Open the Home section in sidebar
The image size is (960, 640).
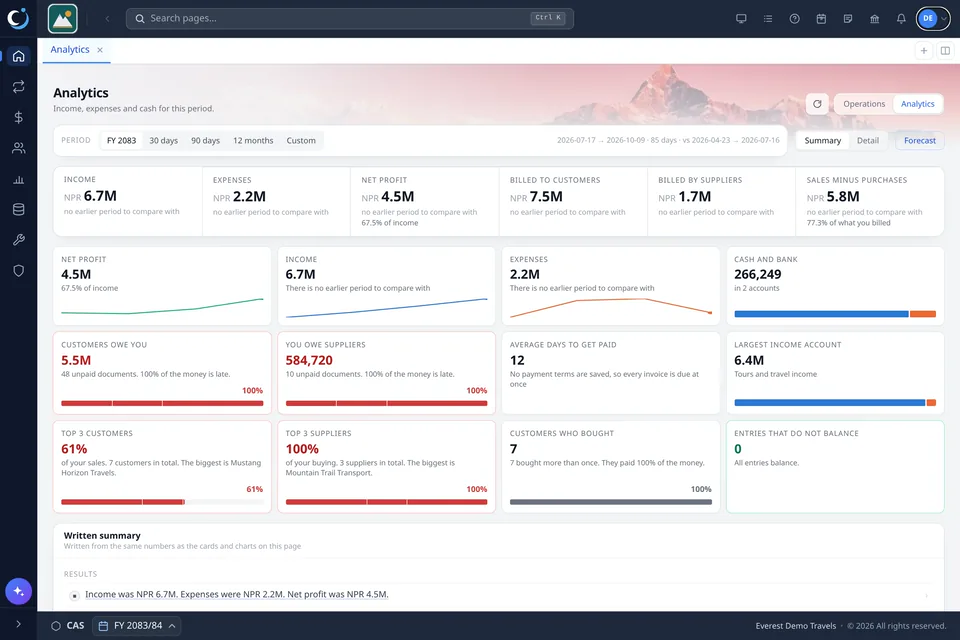point(18,56)
